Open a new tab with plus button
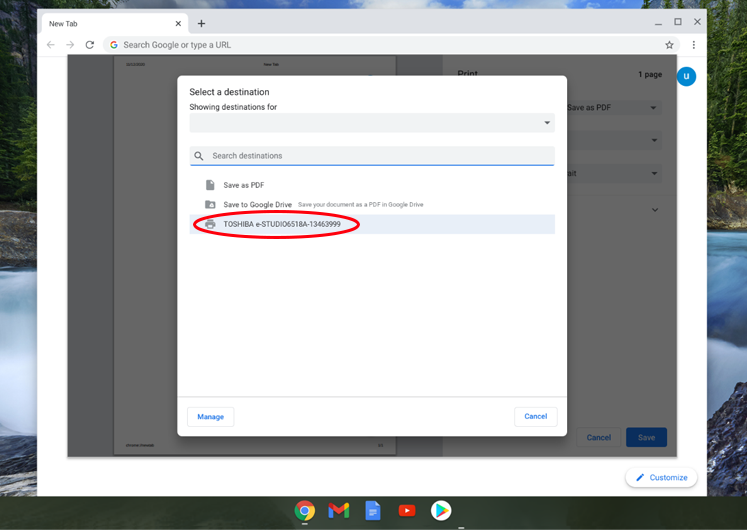747x530 pixels. (x=201, y=23)
